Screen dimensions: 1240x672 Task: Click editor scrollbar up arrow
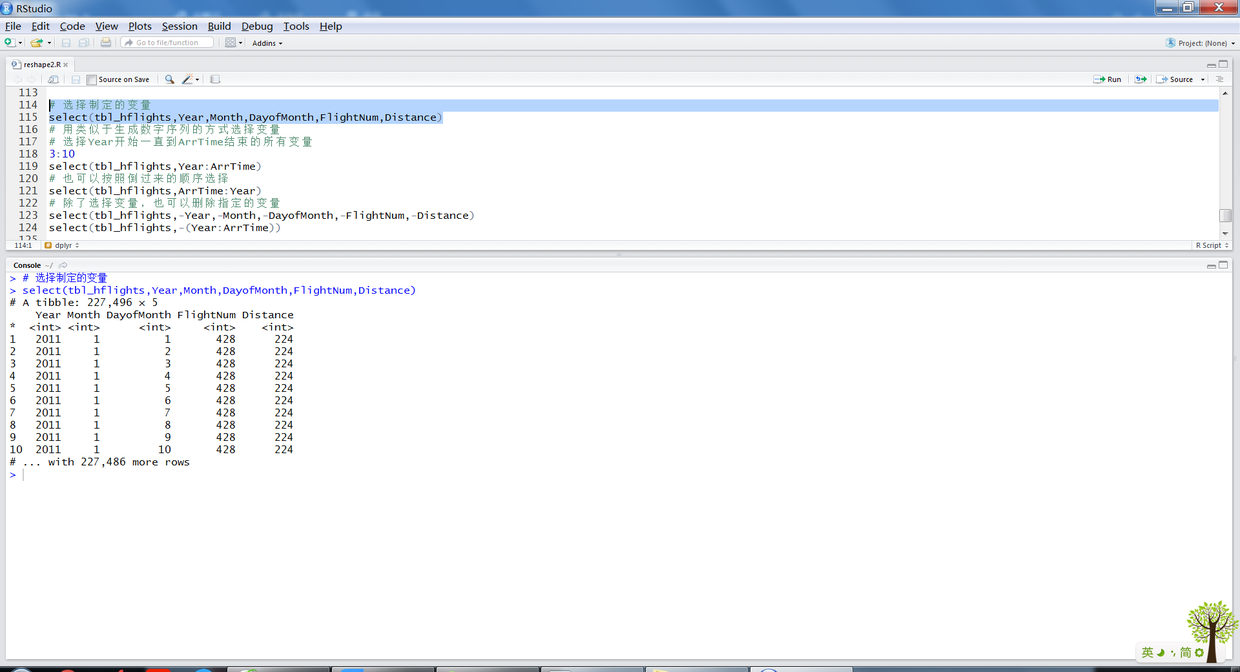coord(1225,93)
